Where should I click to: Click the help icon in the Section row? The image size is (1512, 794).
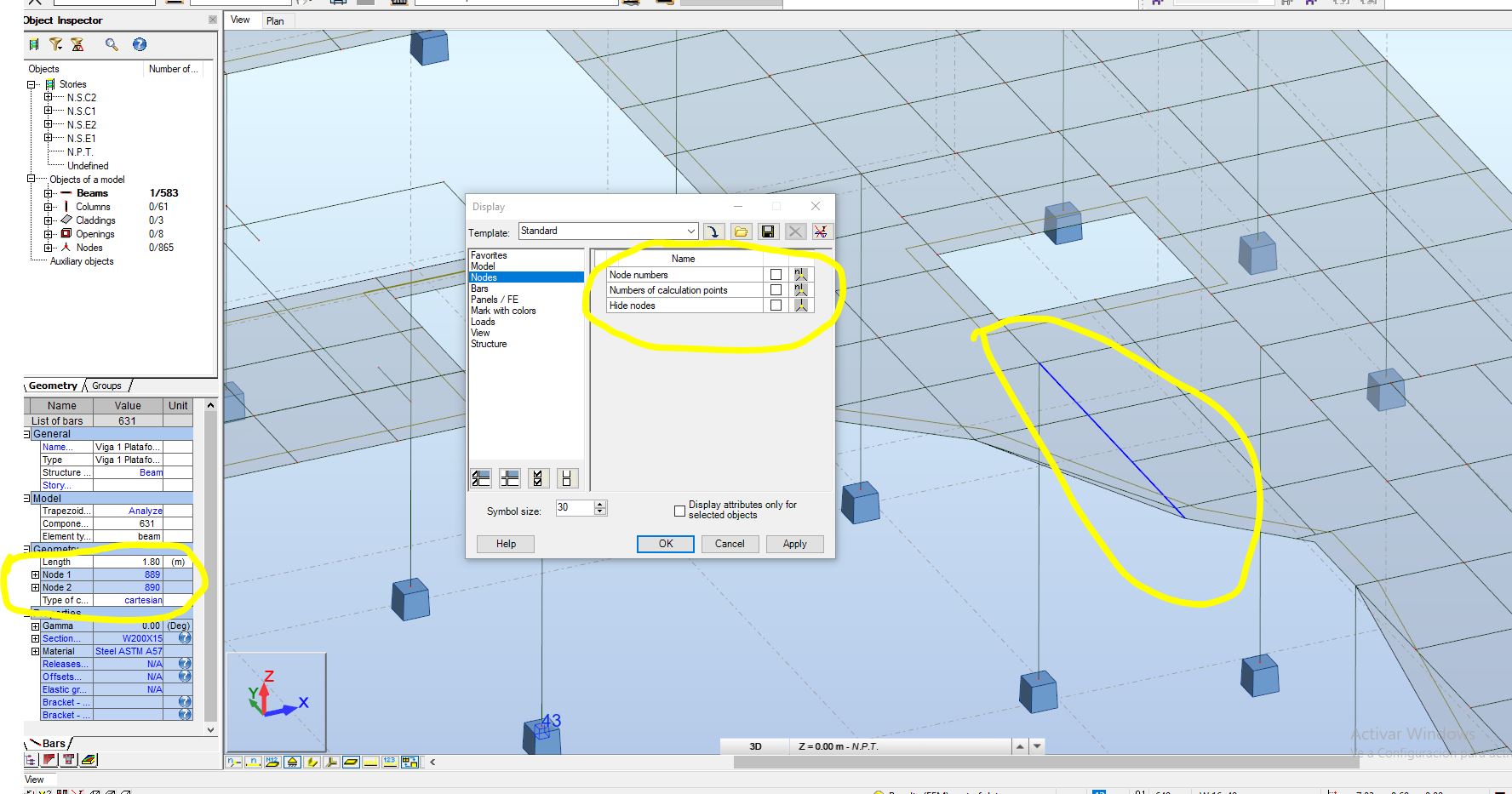pyautogui.click(x=185, y=638)
